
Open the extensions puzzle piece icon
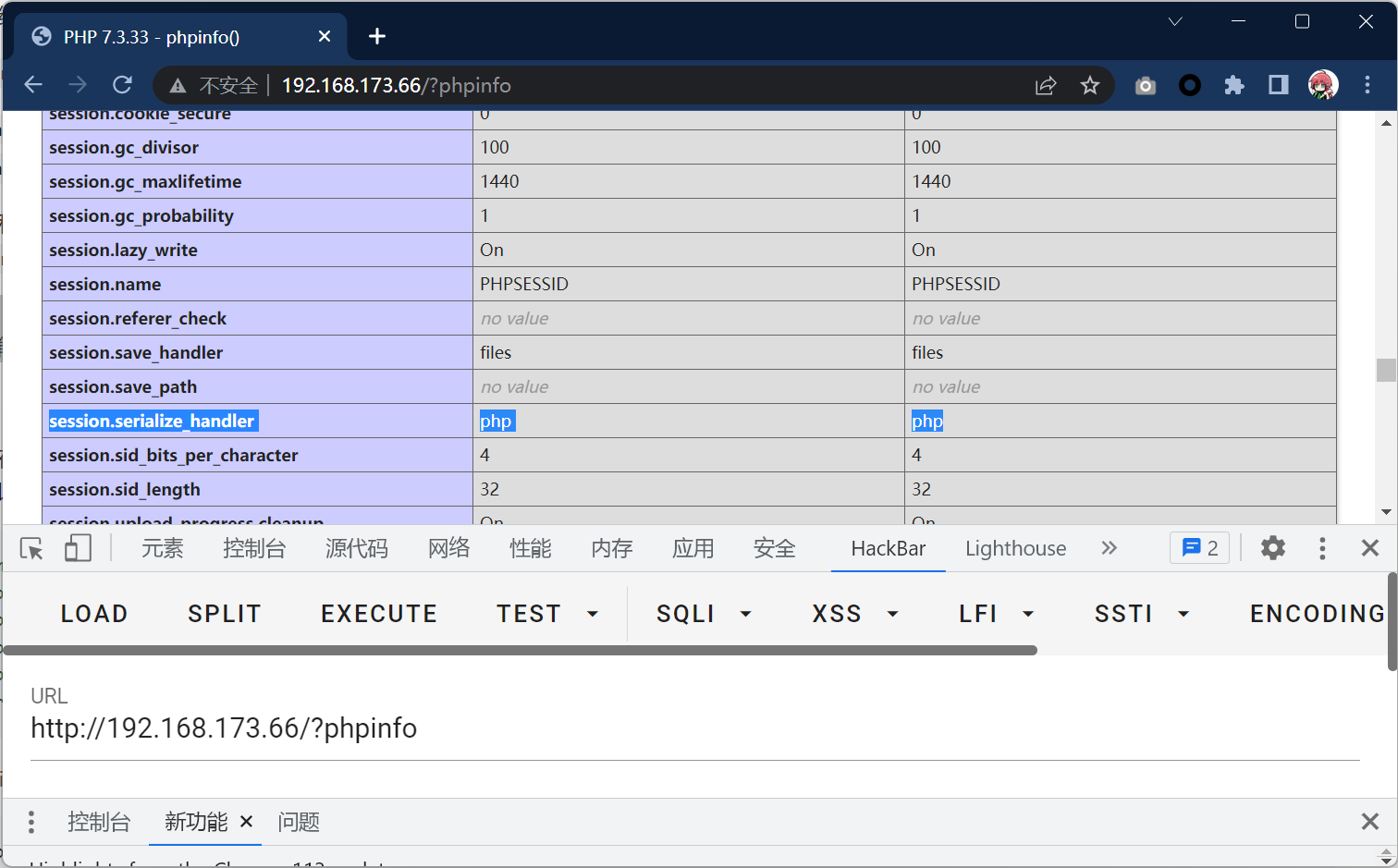click(x=1233, y=85)
